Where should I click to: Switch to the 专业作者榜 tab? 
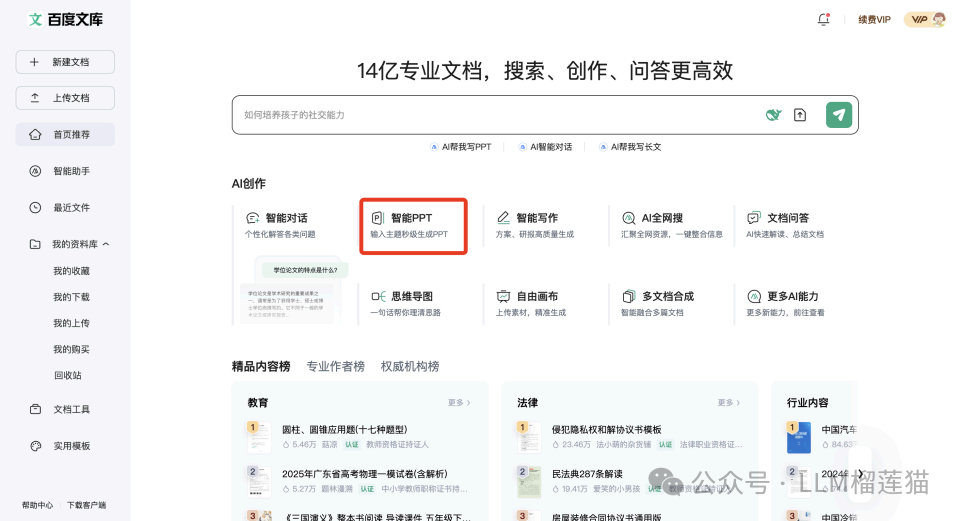click(336, 367)
